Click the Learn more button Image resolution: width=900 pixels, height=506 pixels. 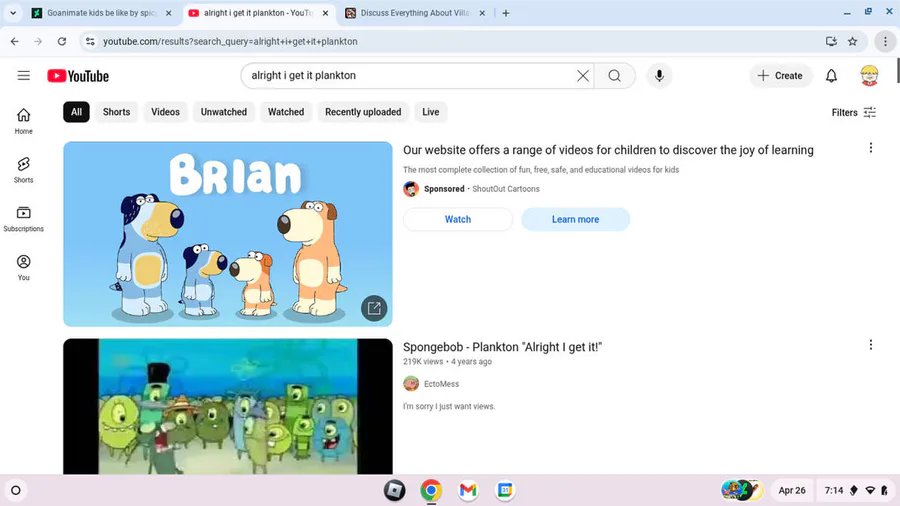tap(575, 219)
